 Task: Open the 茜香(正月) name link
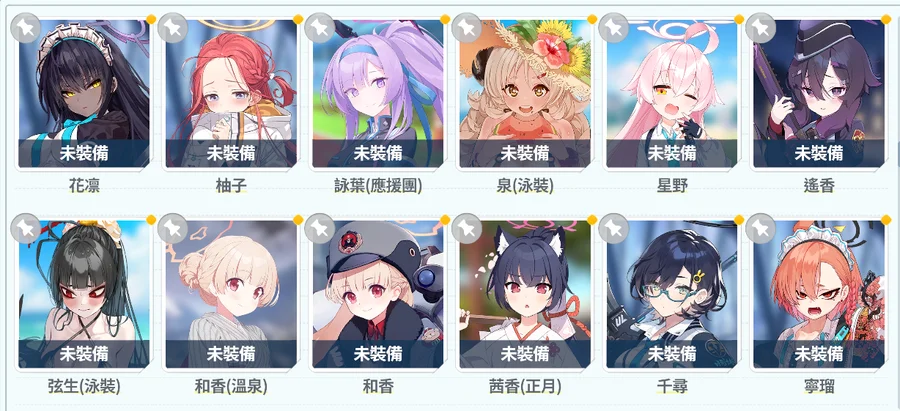tap(525, 387)
